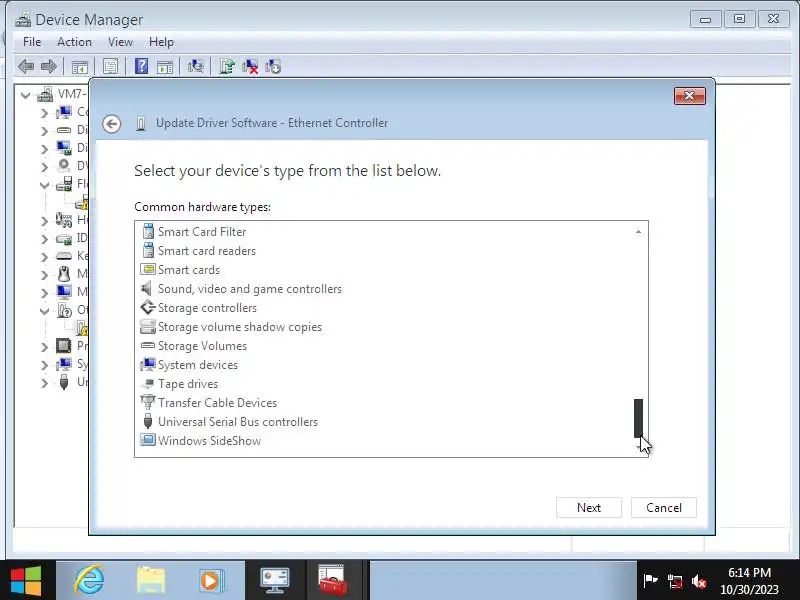Image resolution: width=800 pixels, height=600 pixels.
Task: Open the View menu
Action: pyautogui.click(x=120, y=42)
